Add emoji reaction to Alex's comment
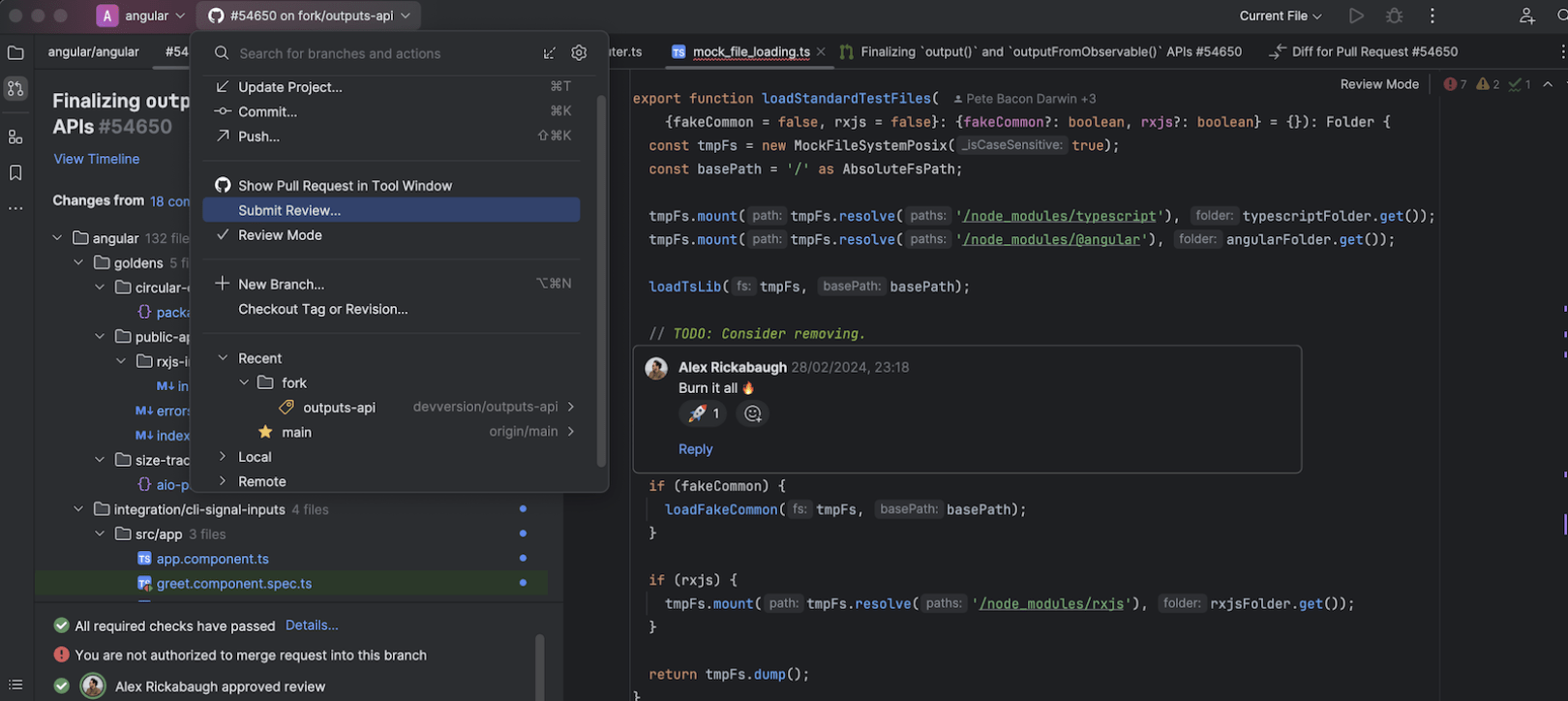1568x701 pixels. click(x=752, y=414)
